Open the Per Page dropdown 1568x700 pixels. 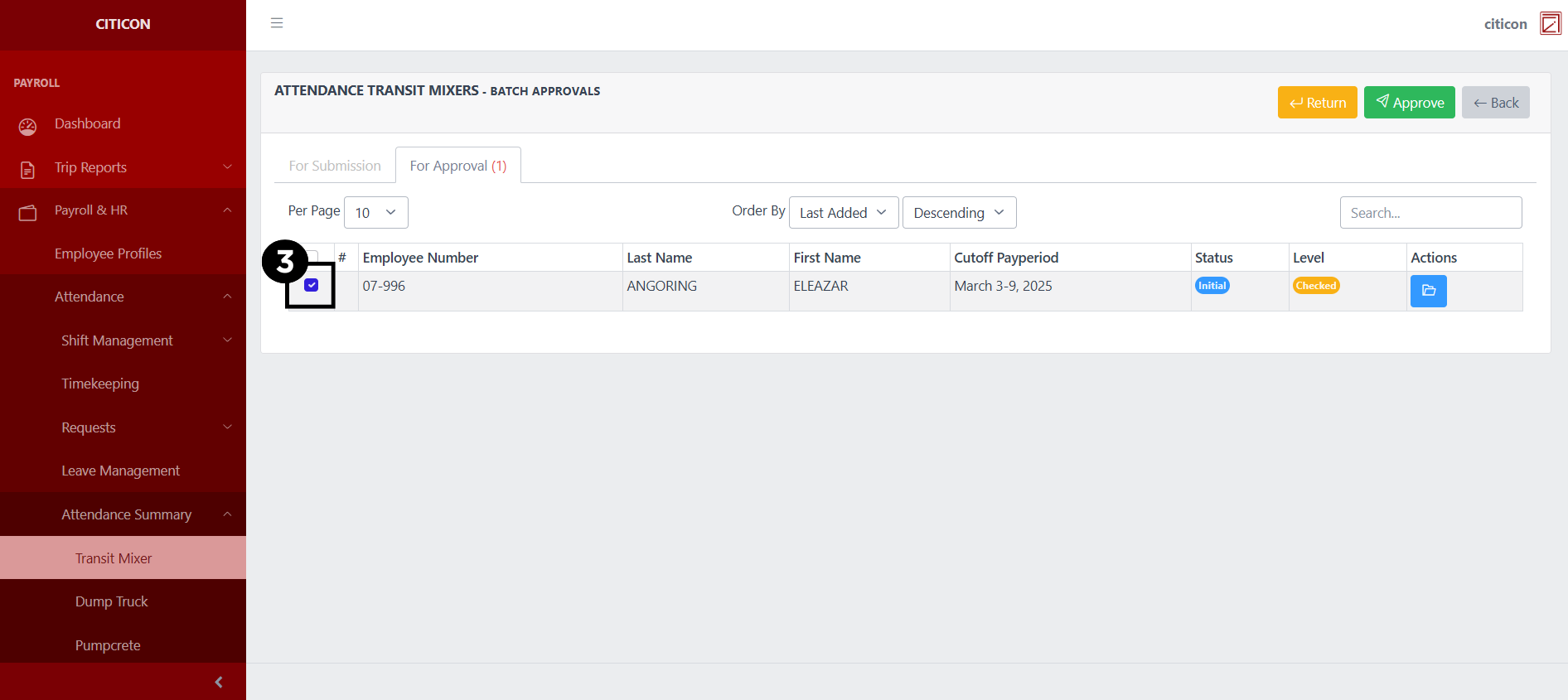click(x=375, y=213)
